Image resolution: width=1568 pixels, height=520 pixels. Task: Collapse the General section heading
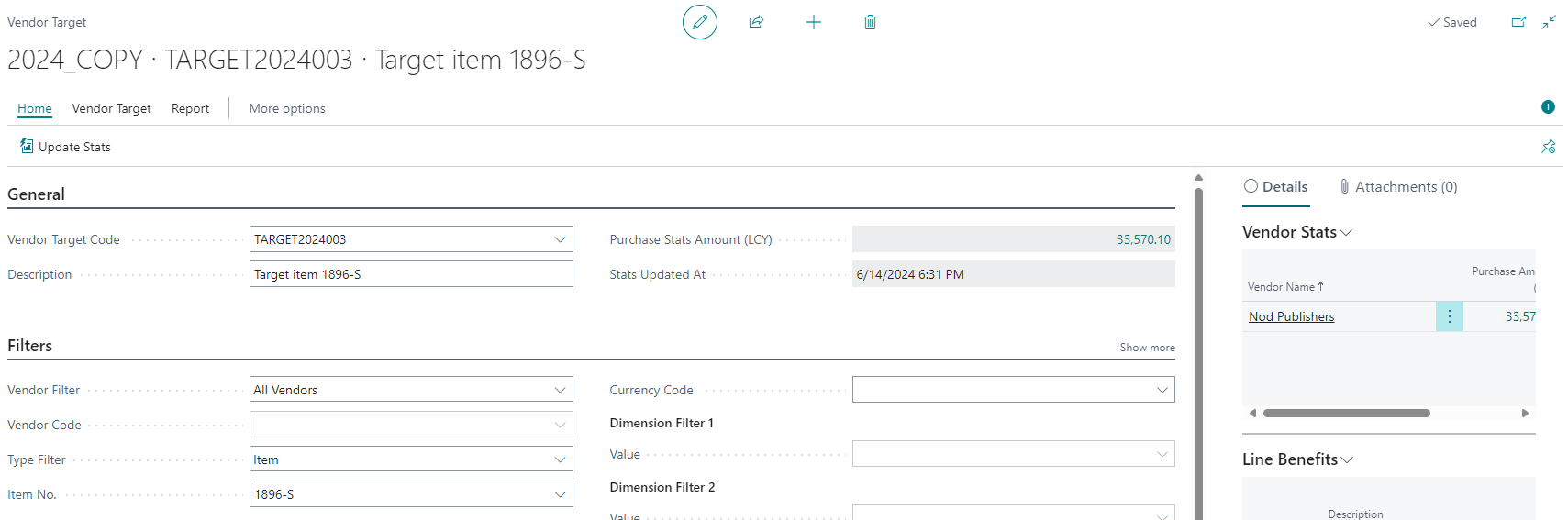(x=36, y=194)
